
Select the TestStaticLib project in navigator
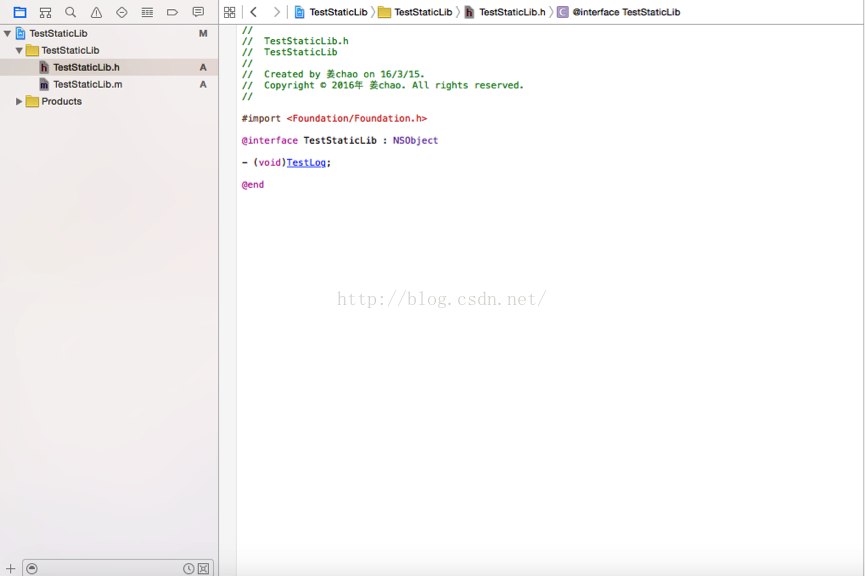(x=58, y=34)
